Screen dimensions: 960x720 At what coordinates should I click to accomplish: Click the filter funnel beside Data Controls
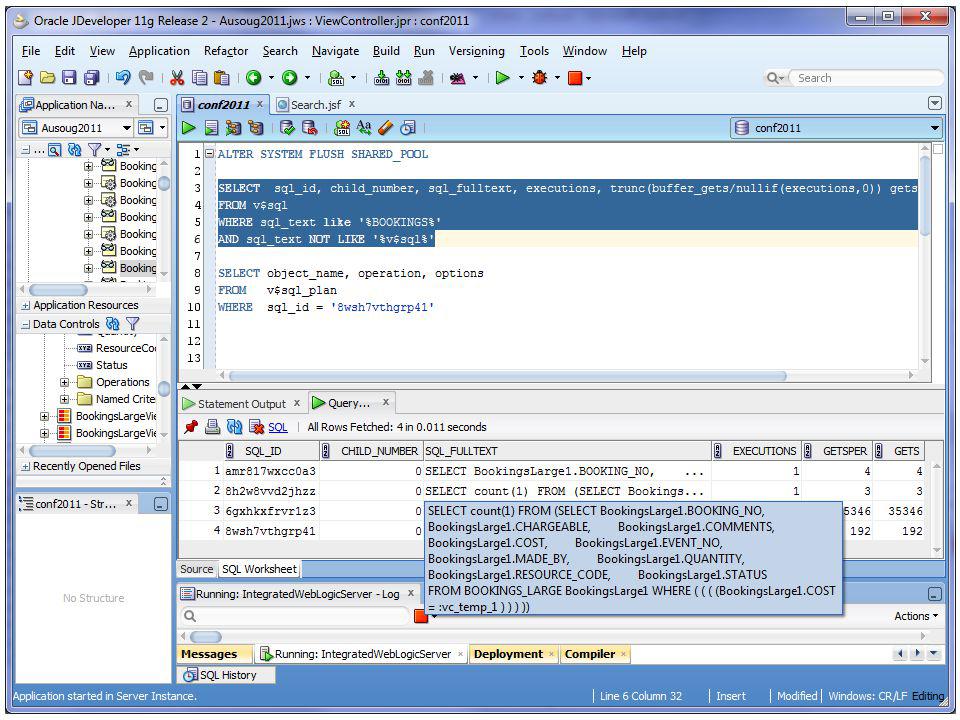pyautogui.click(x=132, y=324)
